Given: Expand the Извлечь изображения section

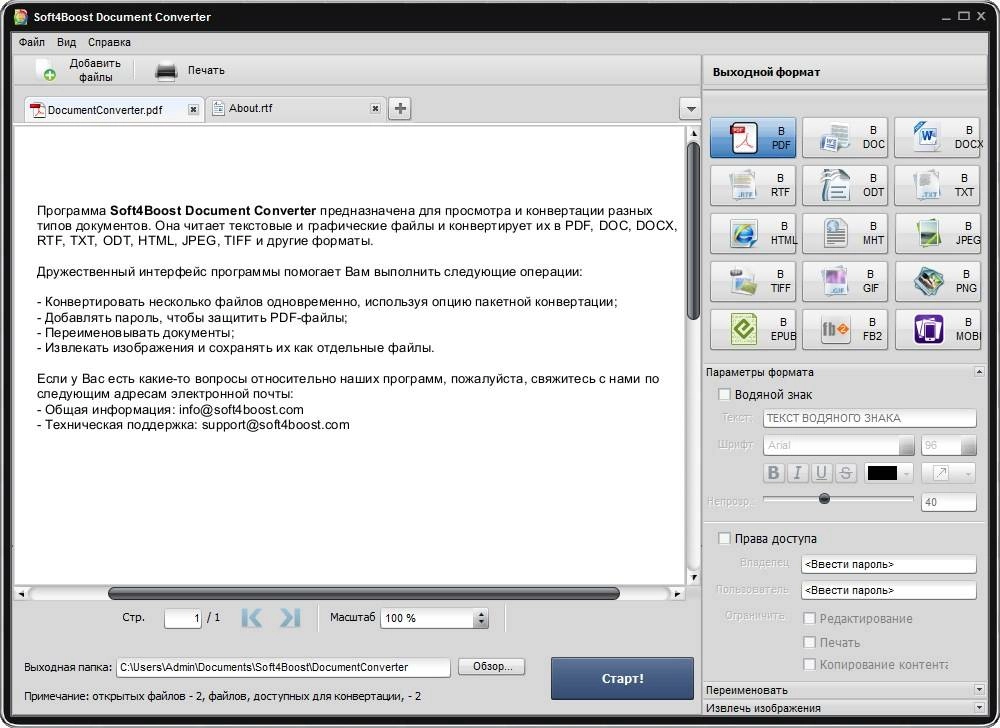Looking at the screenshot, I should (x=979, y=707).
